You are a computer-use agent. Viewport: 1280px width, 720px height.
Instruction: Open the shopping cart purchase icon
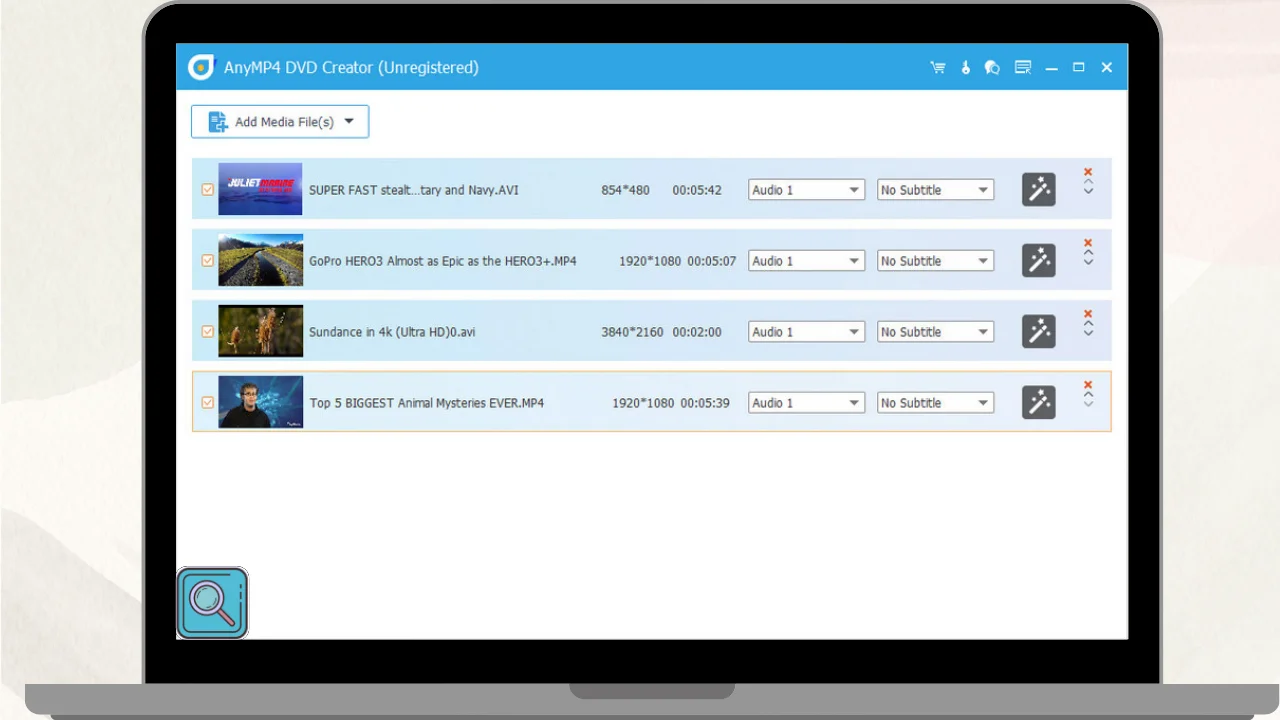(937, 68)
